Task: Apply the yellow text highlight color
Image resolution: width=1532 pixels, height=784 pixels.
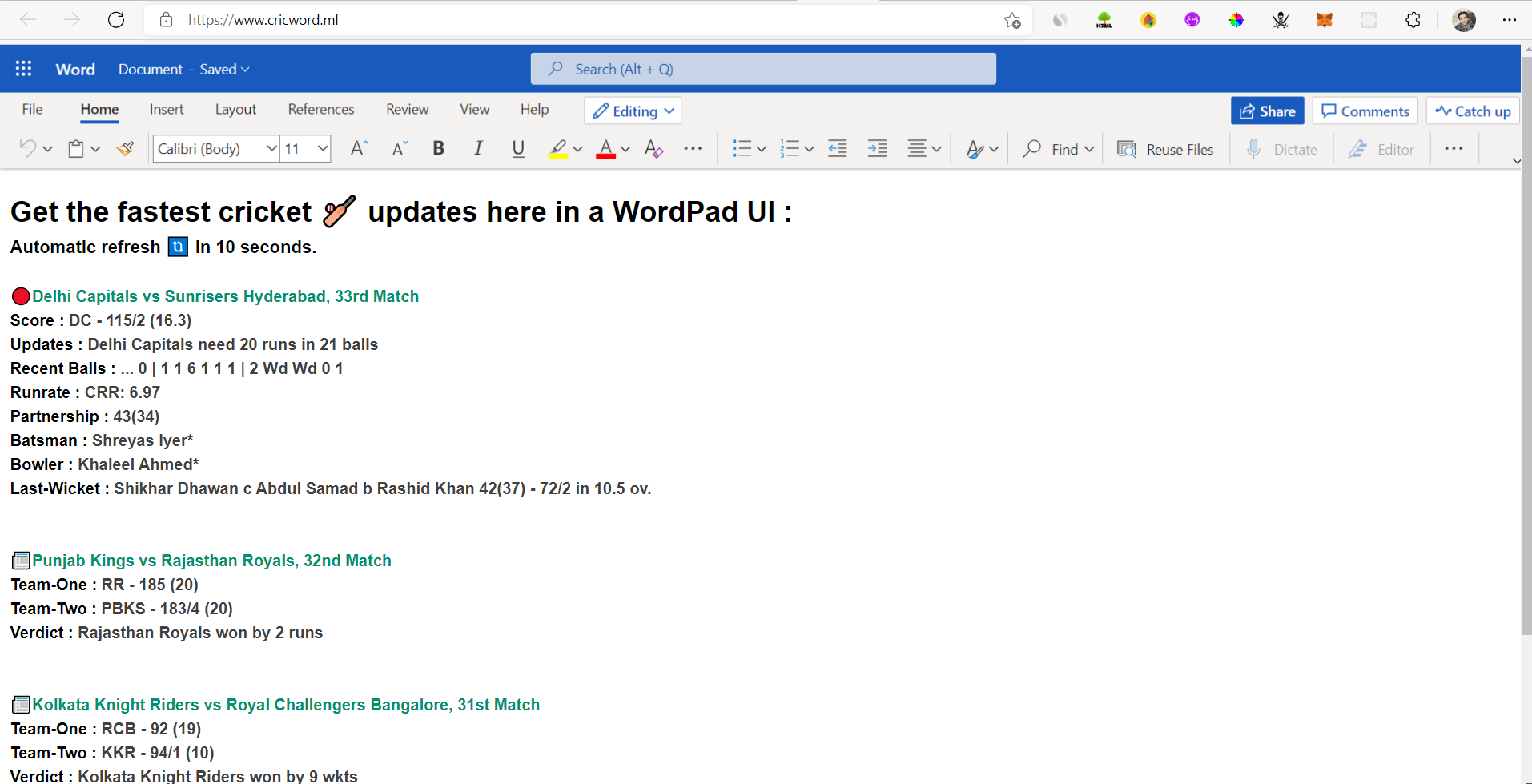Action: click(558, 149)
